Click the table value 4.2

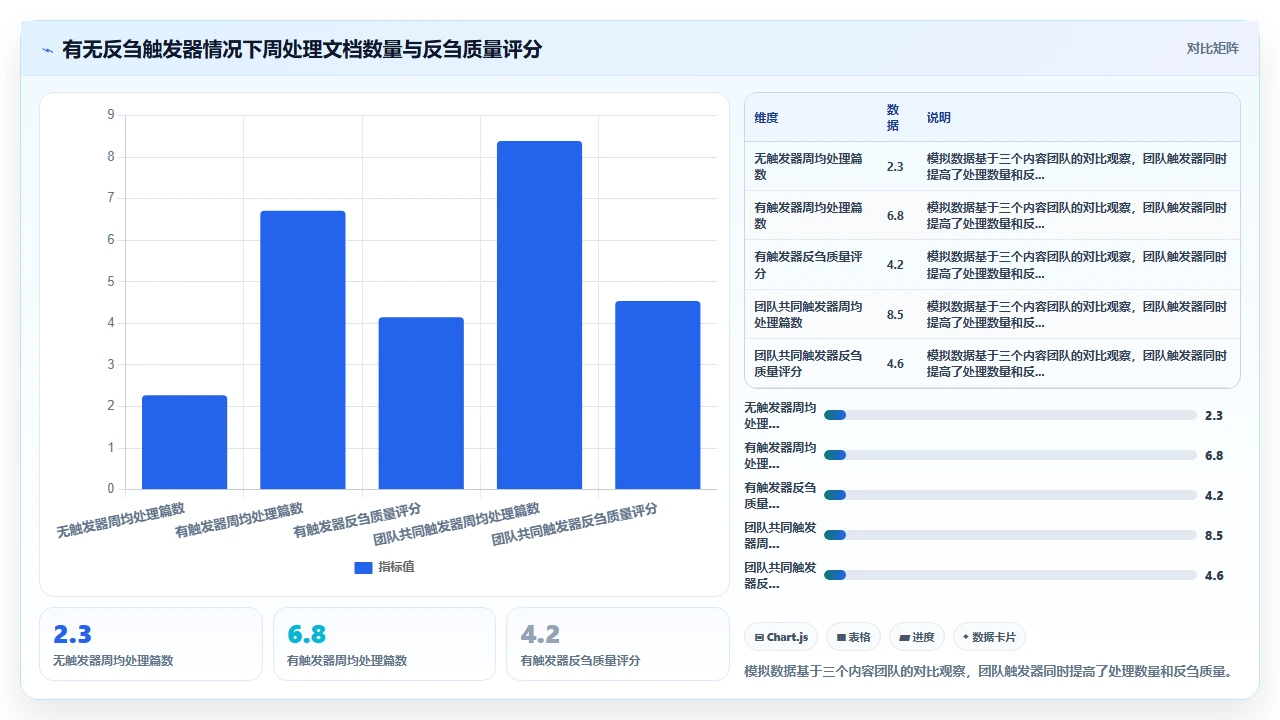tap(895, 265)
